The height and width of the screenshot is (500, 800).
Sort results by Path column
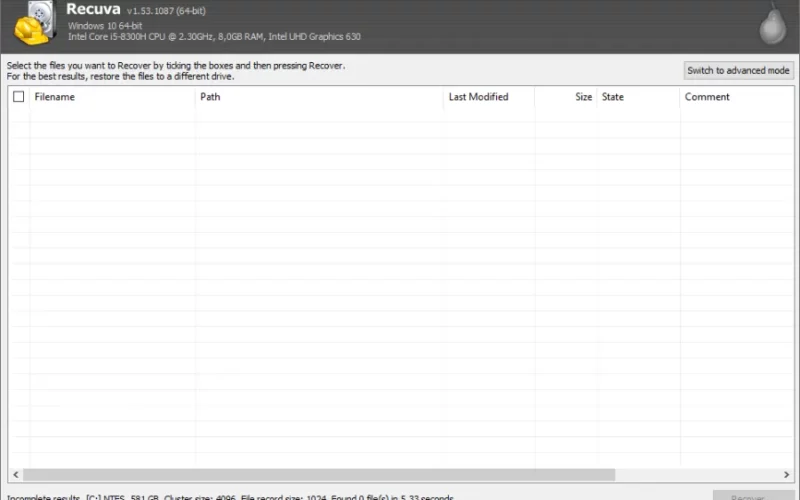click(319, 97)
